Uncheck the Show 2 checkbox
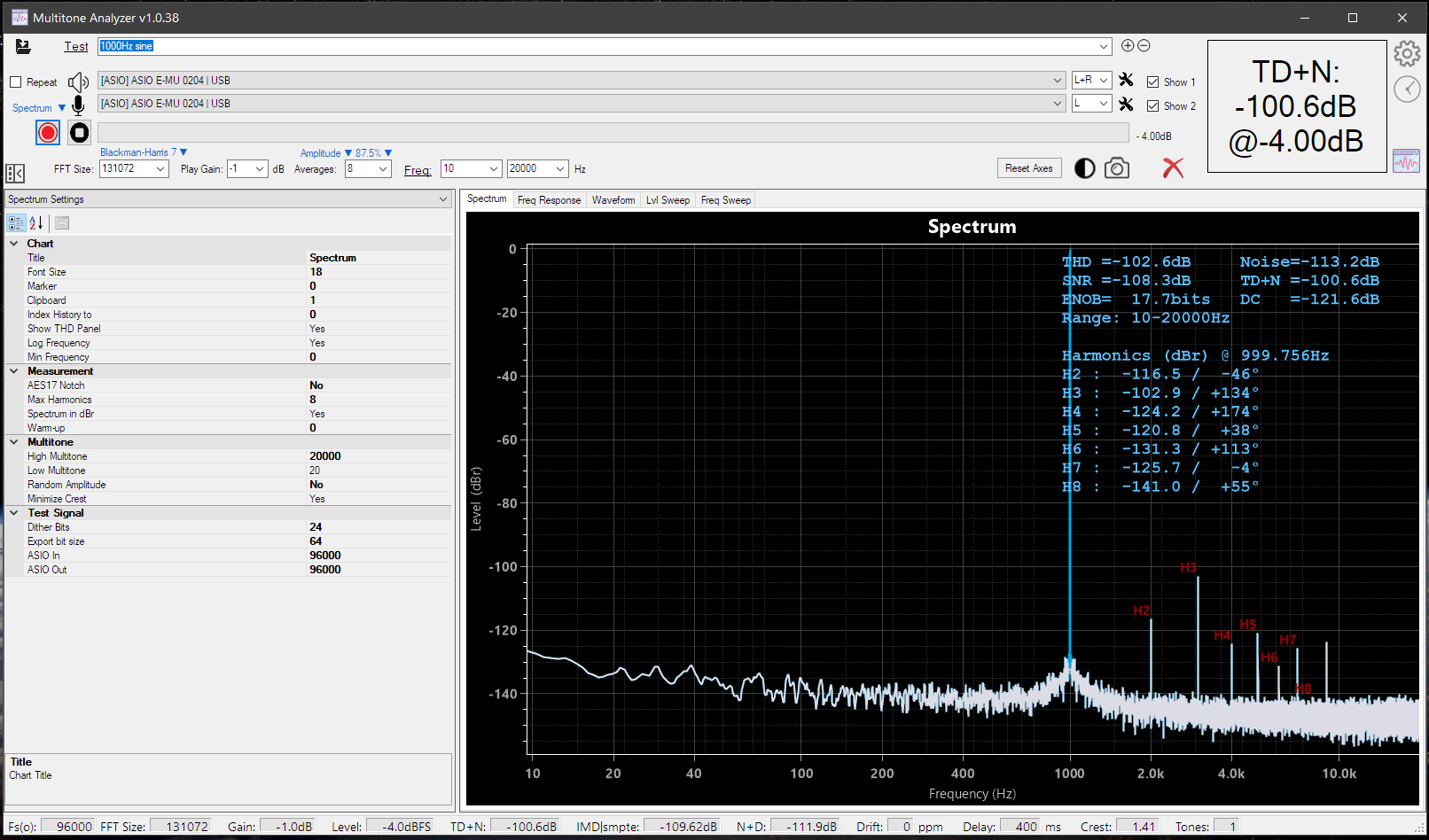The image size is (1429, 840). click(1152, 106)
